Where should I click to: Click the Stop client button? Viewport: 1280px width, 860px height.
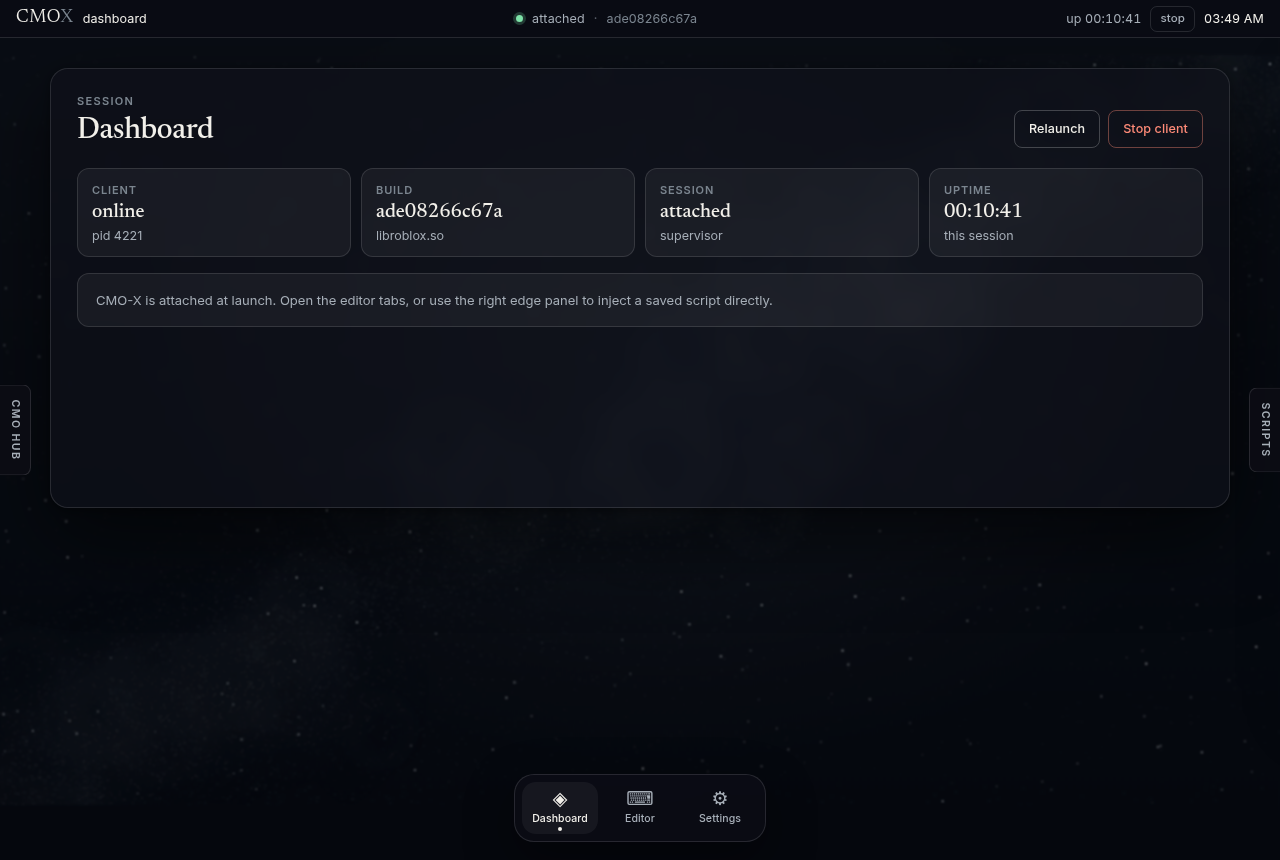[1155, 128]
